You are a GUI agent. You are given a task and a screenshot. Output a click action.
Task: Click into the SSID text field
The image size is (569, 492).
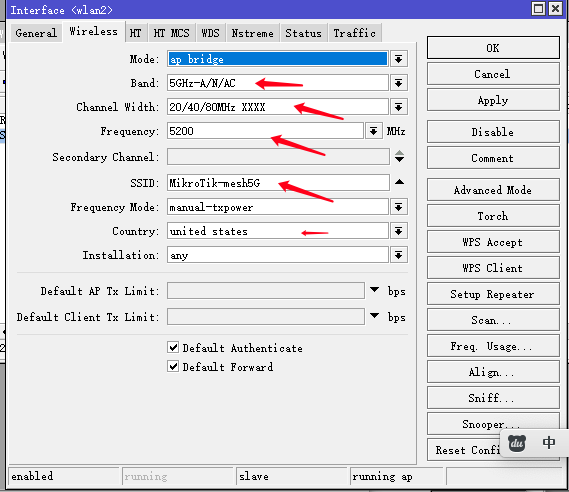(x=278, y=183)
